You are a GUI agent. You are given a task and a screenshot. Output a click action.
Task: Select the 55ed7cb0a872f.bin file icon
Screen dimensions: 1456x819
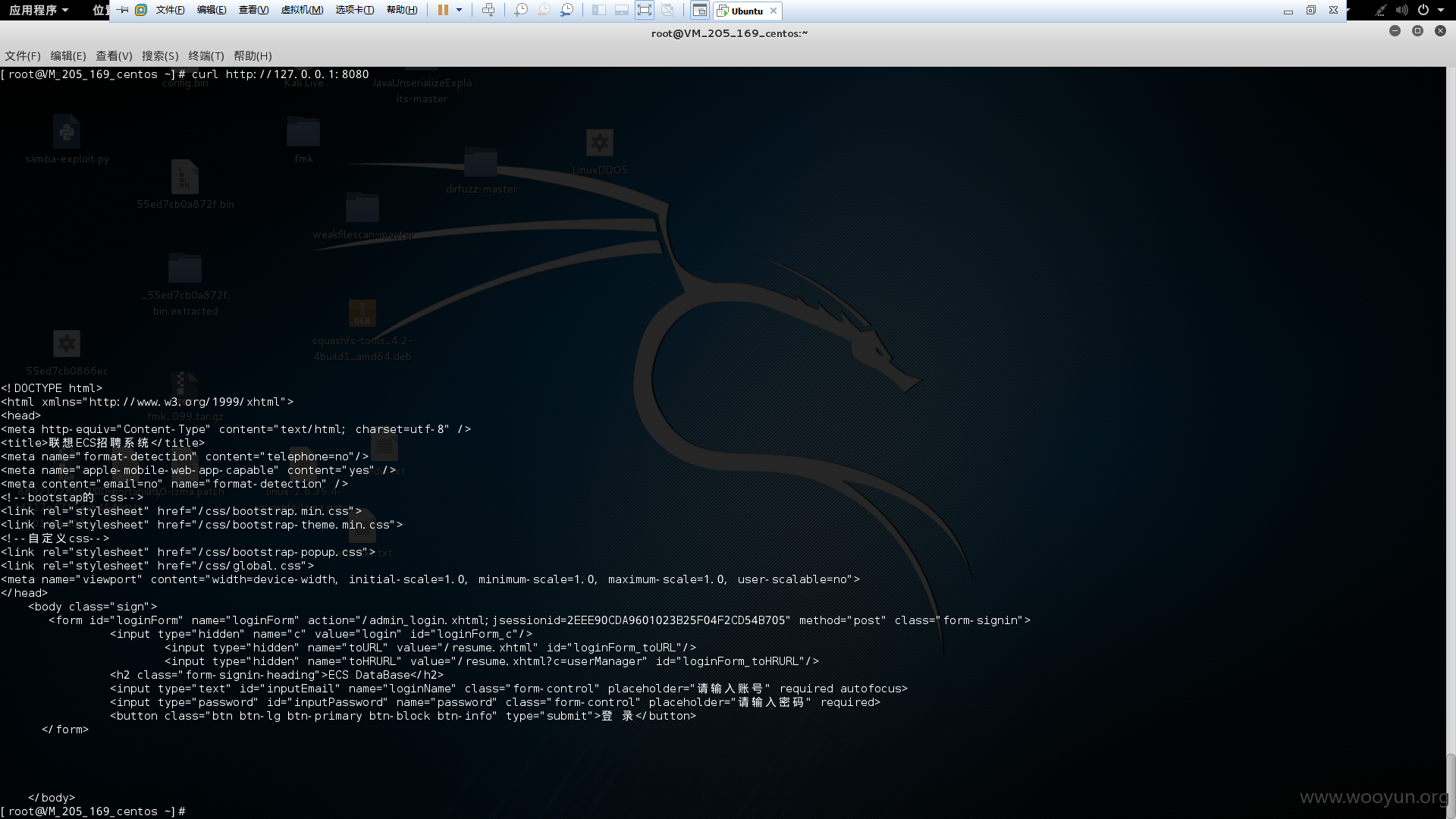tap(184, 177)
